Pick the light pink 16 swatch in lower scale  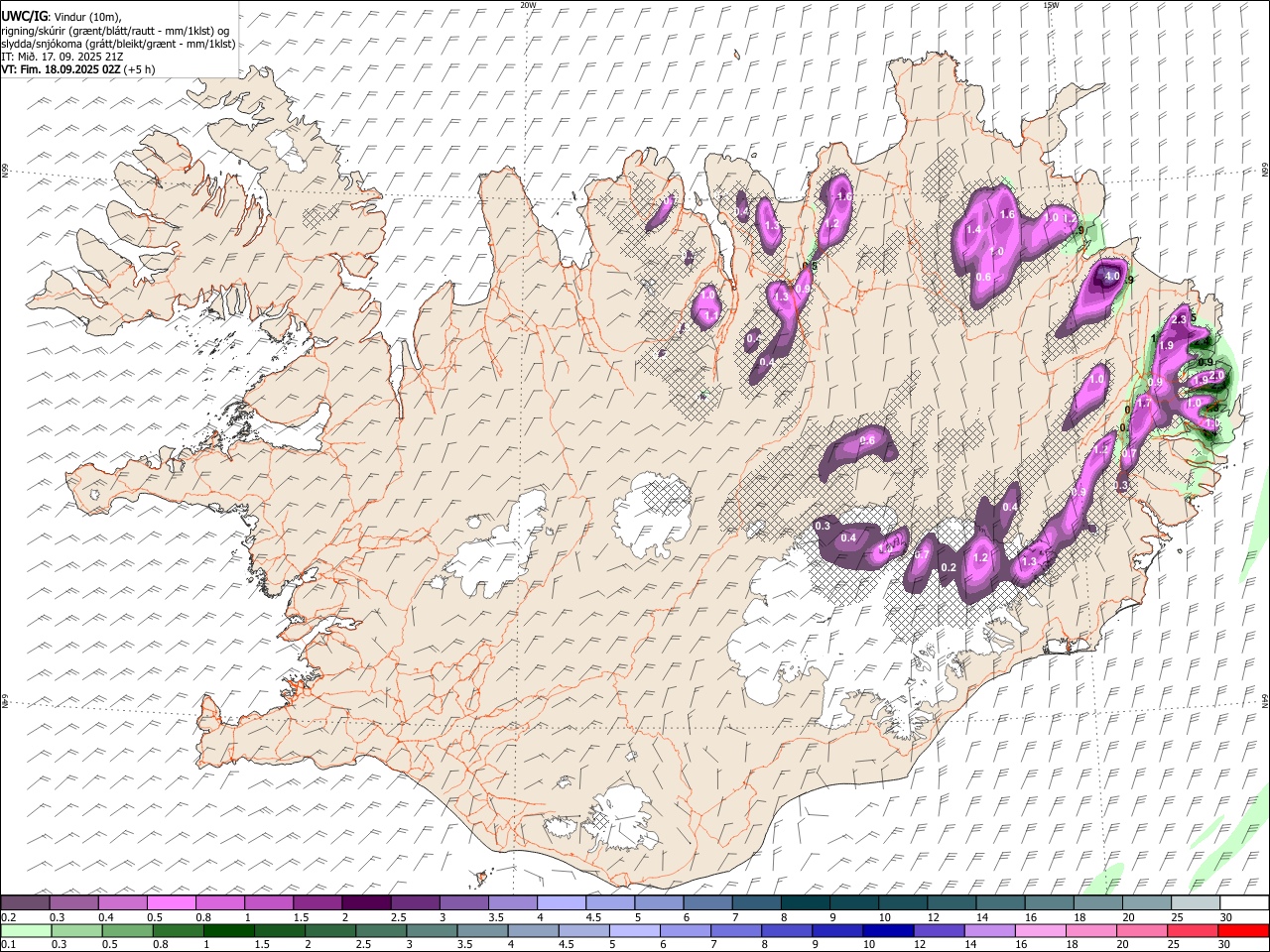(1040, 931)
